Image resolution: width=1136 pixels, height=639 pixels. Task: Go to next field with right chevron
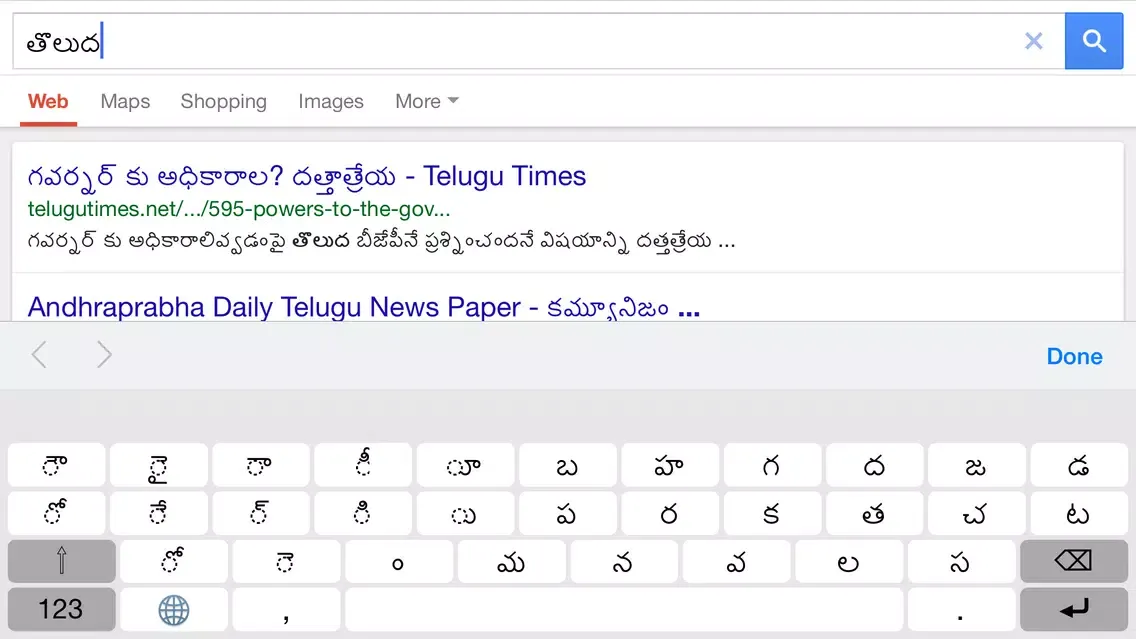(104, 355)
